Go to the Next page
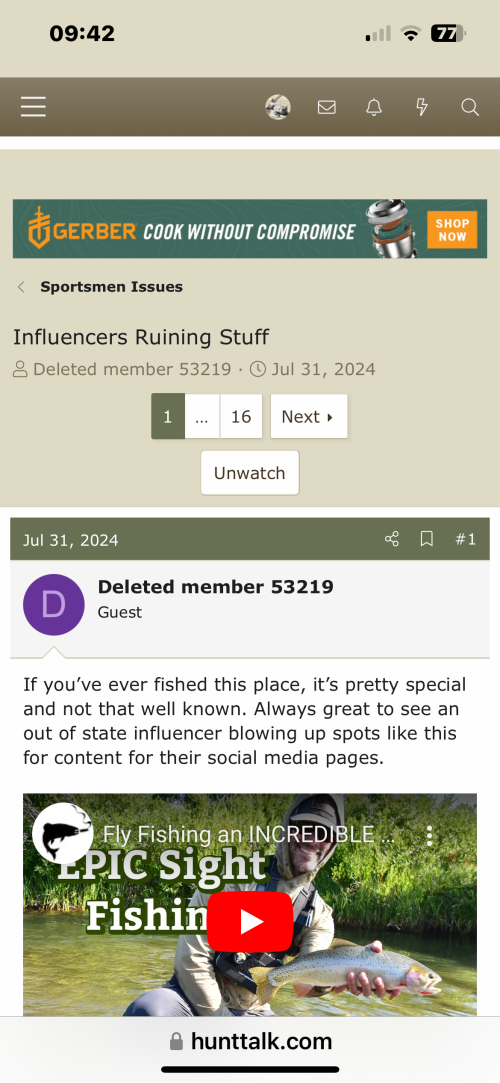 point(309,416)
